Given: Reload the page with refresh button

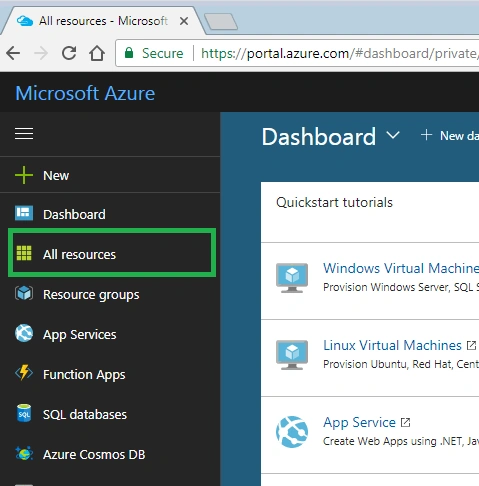Looking at the screenshot, I should pyautogui.click(x=69, y=53).
